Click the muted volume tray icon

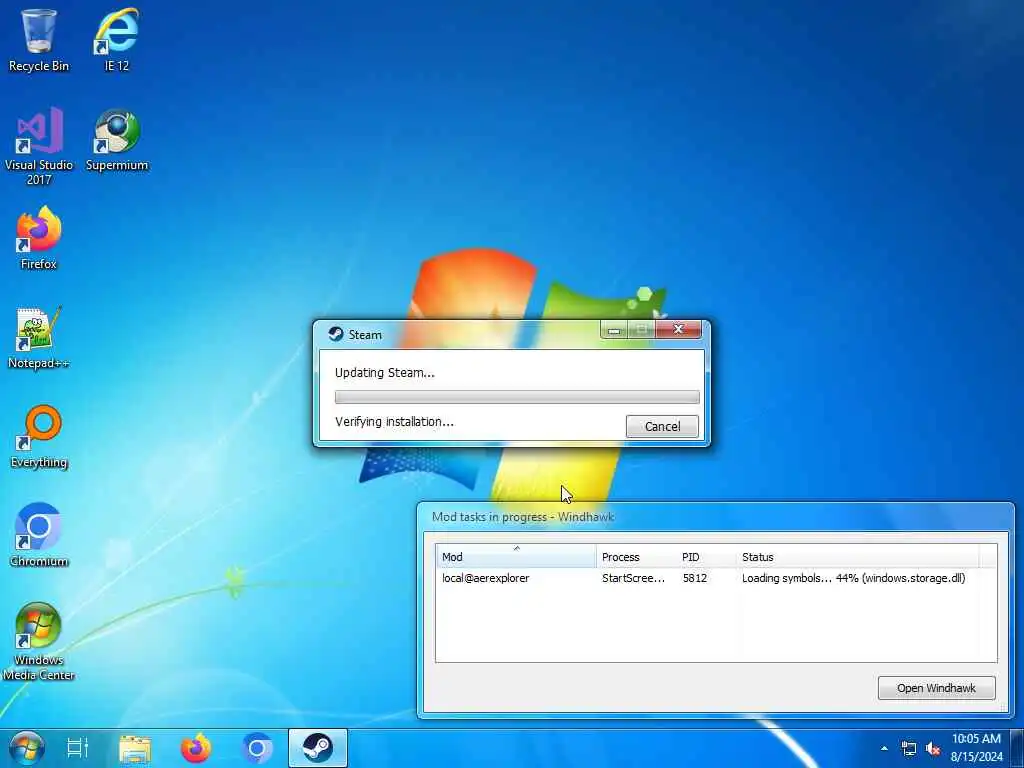coord(933,748)
